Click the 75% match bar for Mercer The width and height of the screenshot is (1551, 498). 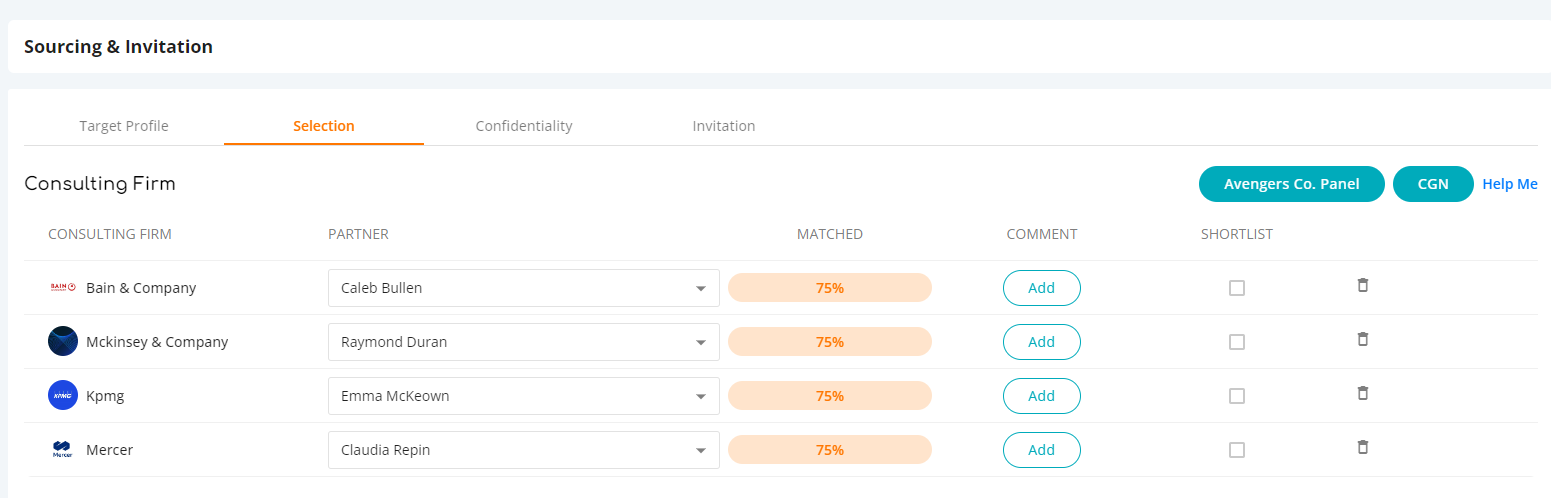pos(830,450)
